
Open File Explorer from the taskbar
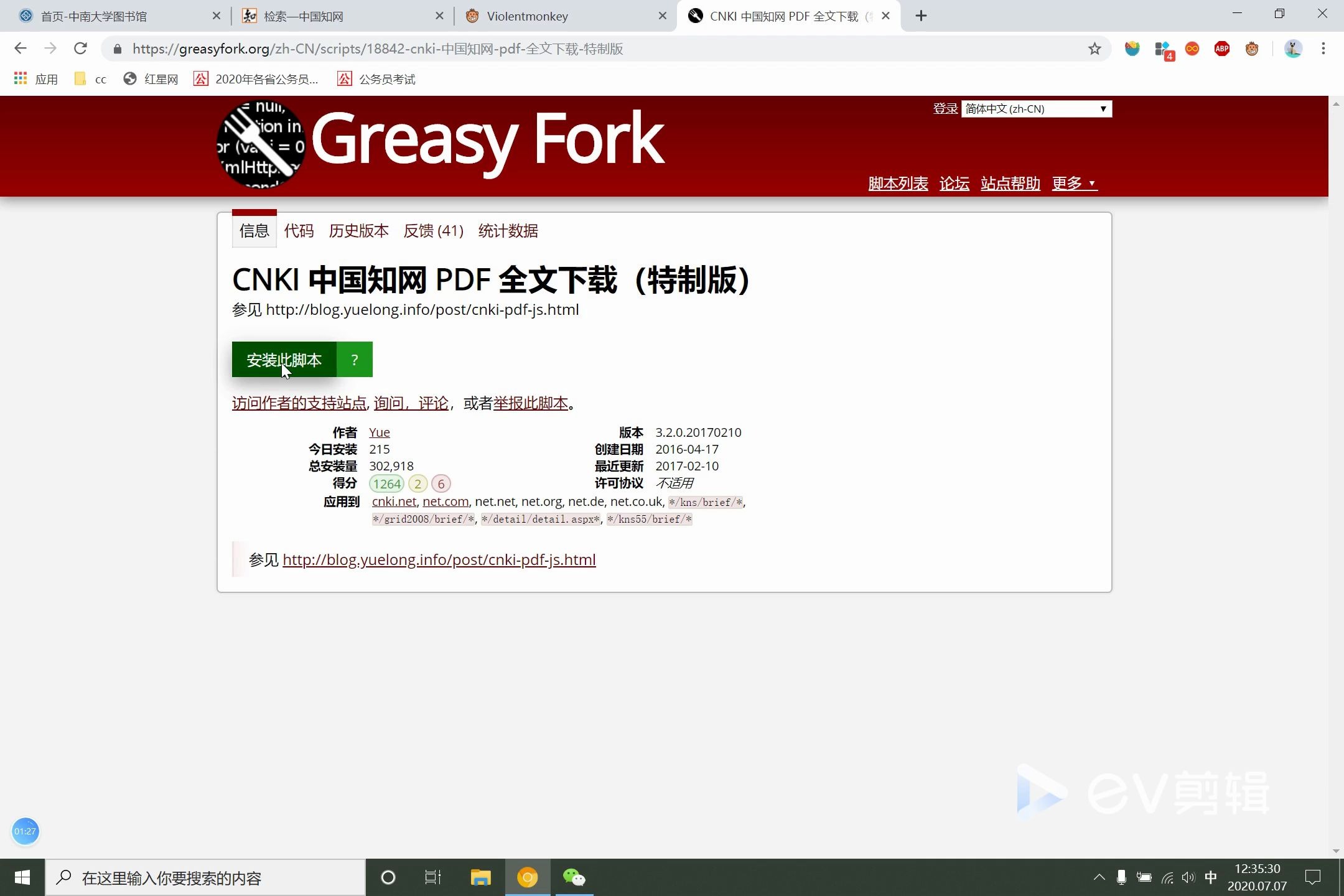(480, 877)
